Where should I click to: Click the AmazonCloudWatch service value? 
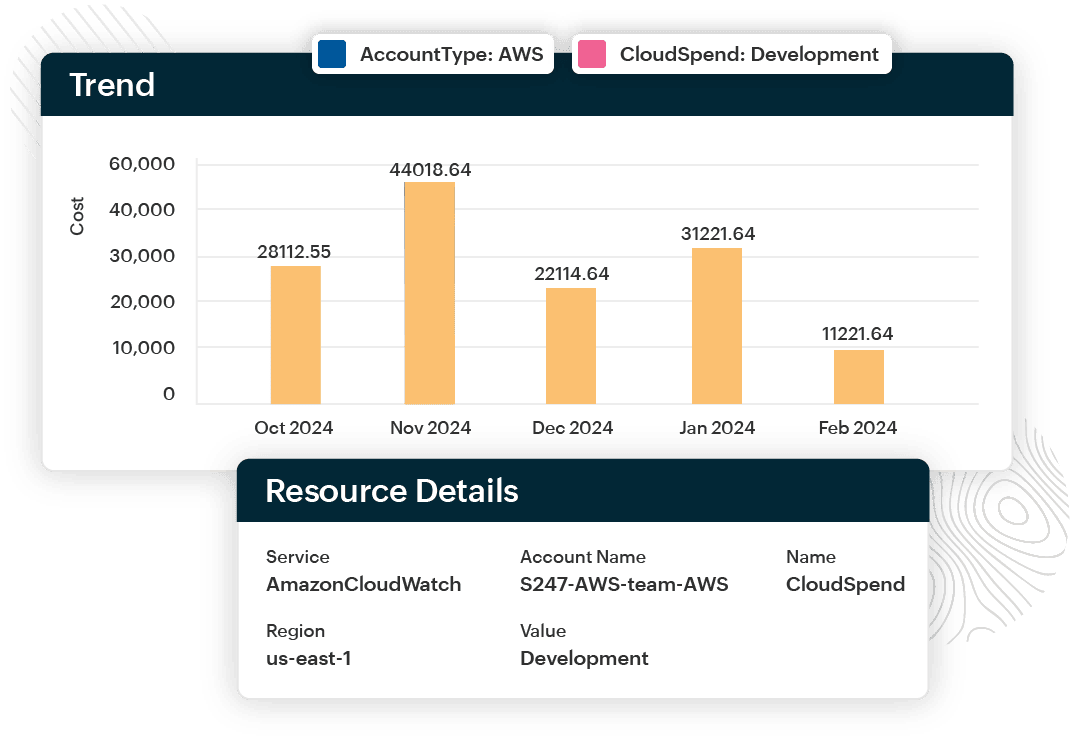364,584
